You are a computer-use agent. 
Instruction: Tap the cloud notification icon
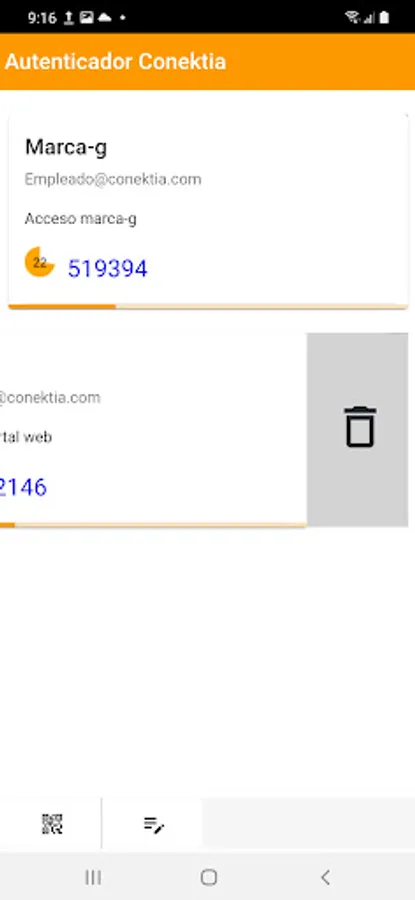104,18
